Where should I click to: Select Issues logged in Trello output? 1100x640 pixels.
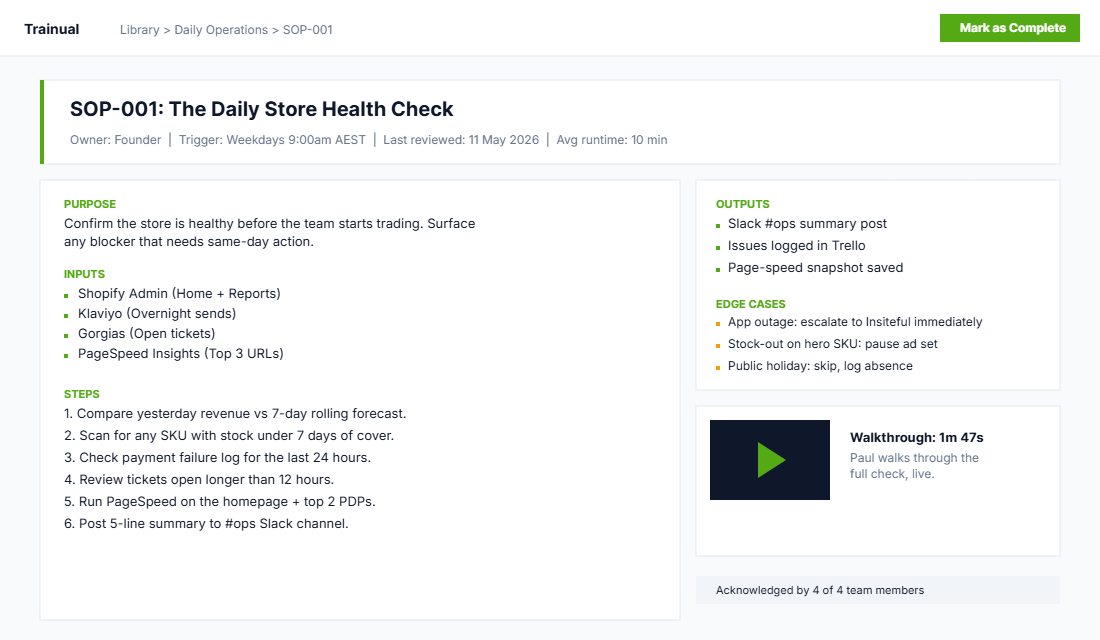click(x=796, y=246)
